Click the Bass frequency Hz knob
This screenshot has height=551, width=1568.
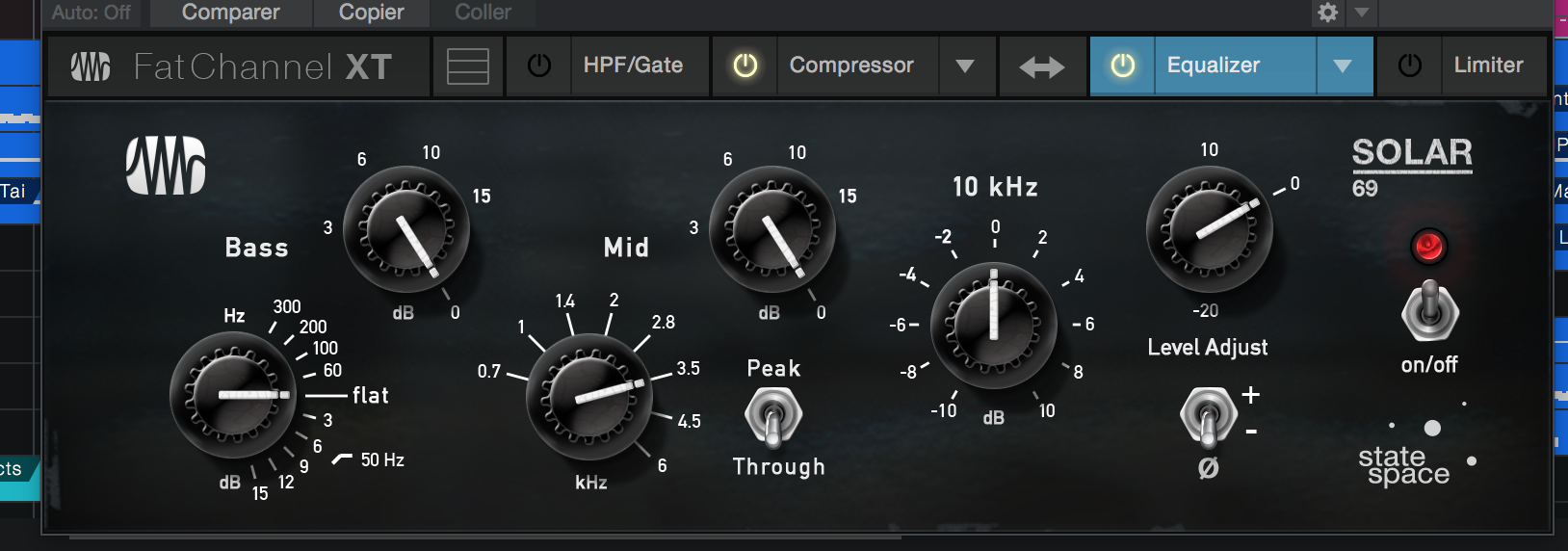coord(233,395)
